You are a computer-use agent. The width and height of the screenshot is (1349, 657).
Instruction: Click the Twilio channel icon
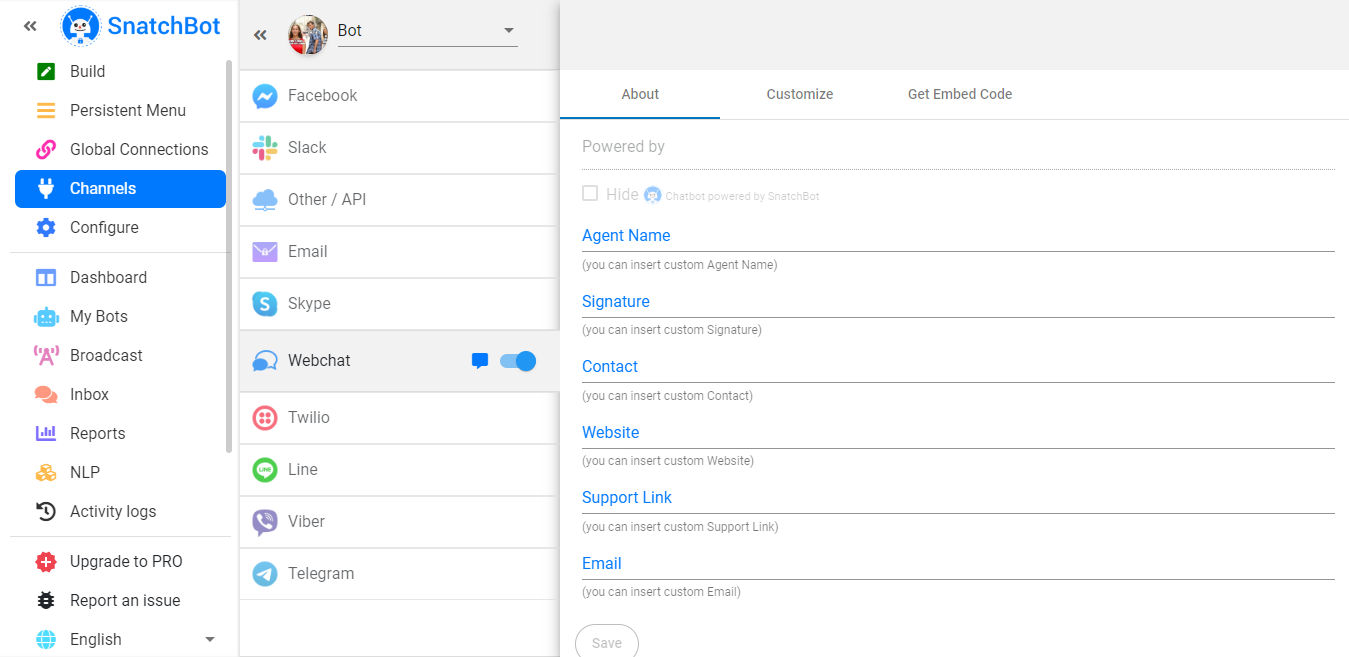(265, 418)
